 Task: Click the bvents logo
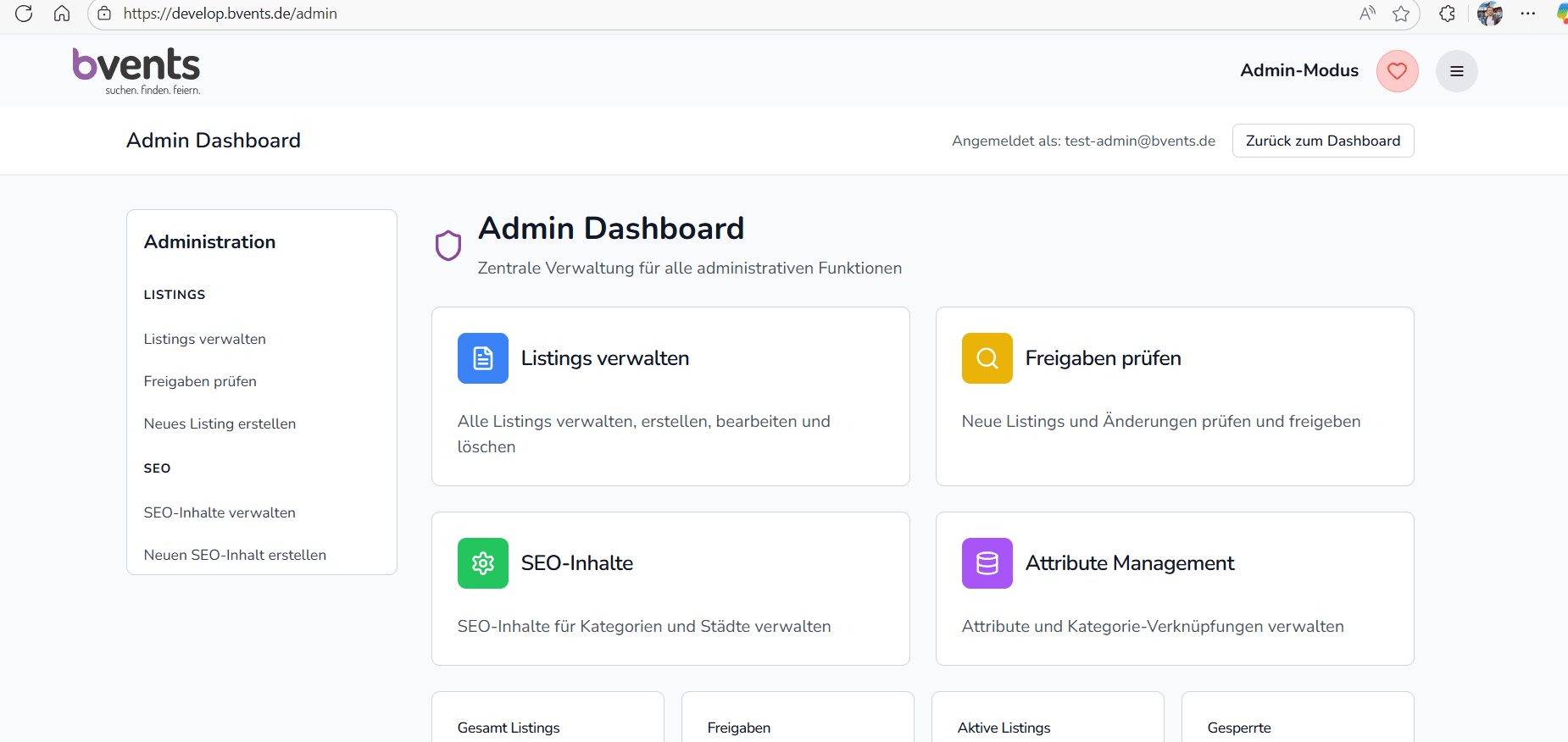pos(136,71)
